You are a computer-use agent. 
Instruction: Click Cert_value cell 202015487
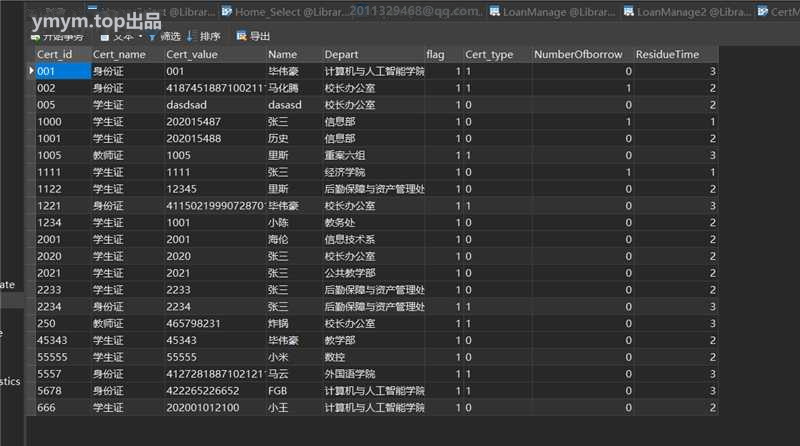pyautogui.click(x=214, y=121)
